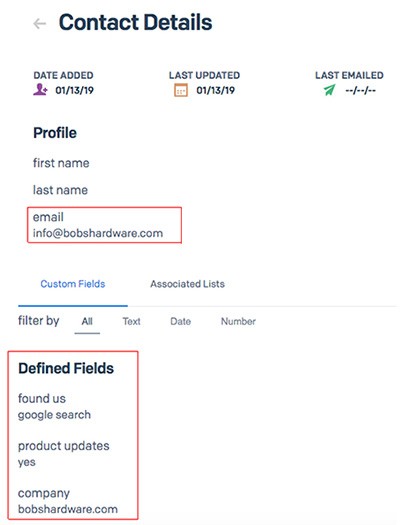Open the Associated Lists tab
This screenshot has height=525, width=400.
[187, 284]
